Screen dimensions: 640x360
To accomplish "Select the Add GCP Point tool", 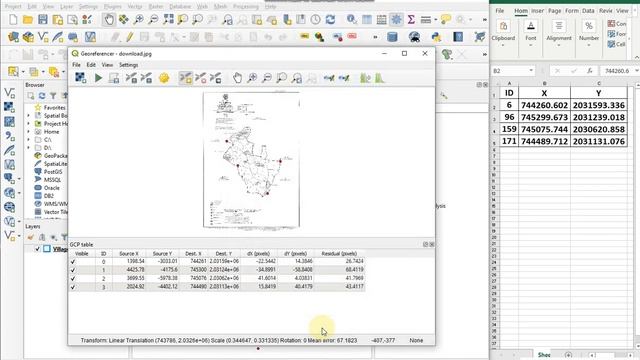I will [185, 78].
